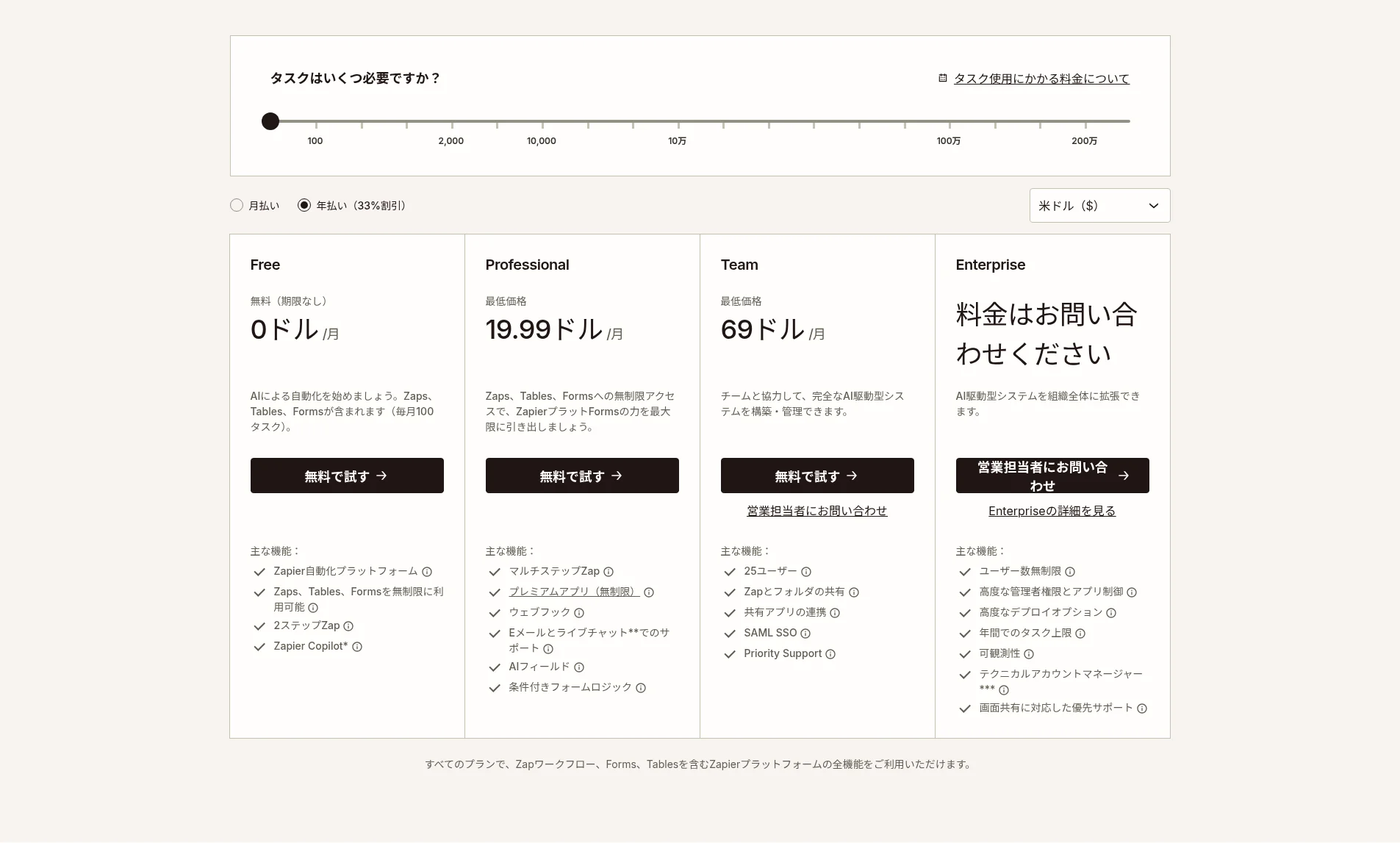Select 年払い（33%割引）radio option
1400x843 pixels.
tap(304, 205)
